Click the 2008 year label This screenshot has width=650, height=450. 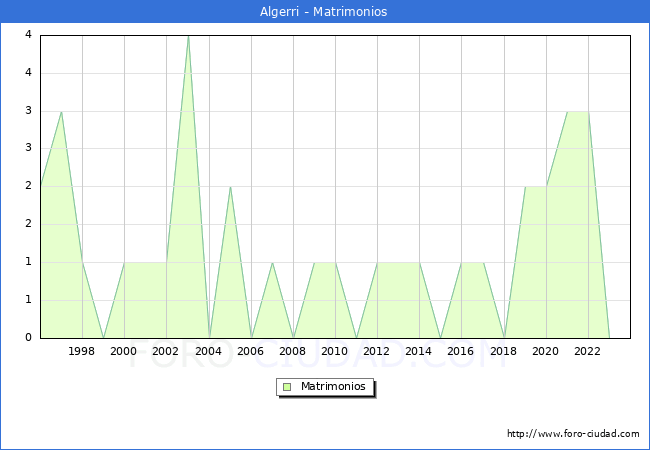tap(292, 351)
